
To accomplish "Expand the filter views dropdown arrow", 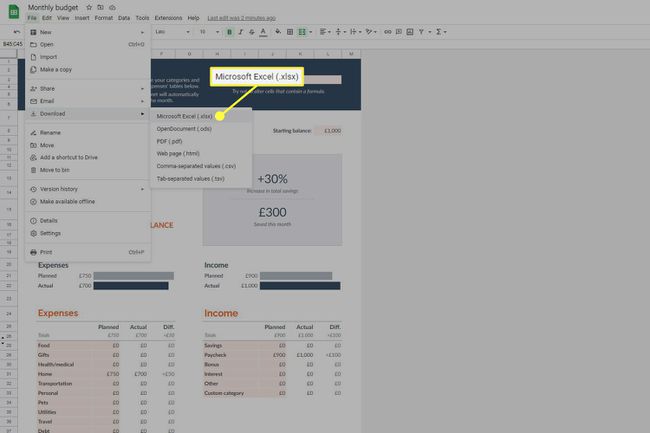I will point(429,32).
